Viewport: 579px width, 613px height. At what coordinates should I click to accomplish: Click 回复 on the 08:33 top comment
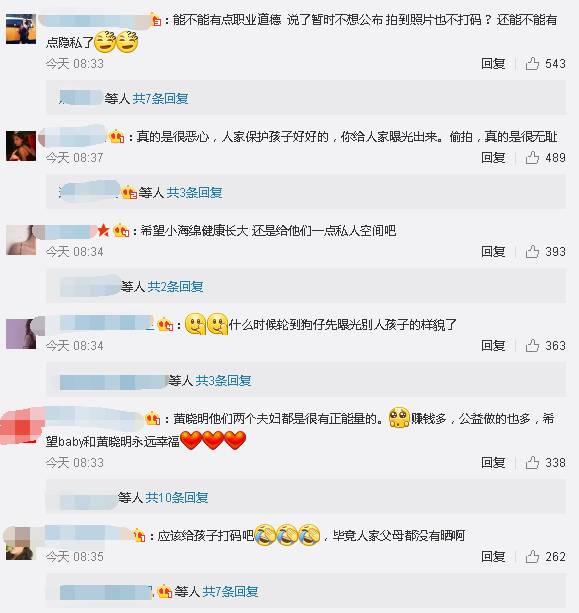tap(493, 63)
